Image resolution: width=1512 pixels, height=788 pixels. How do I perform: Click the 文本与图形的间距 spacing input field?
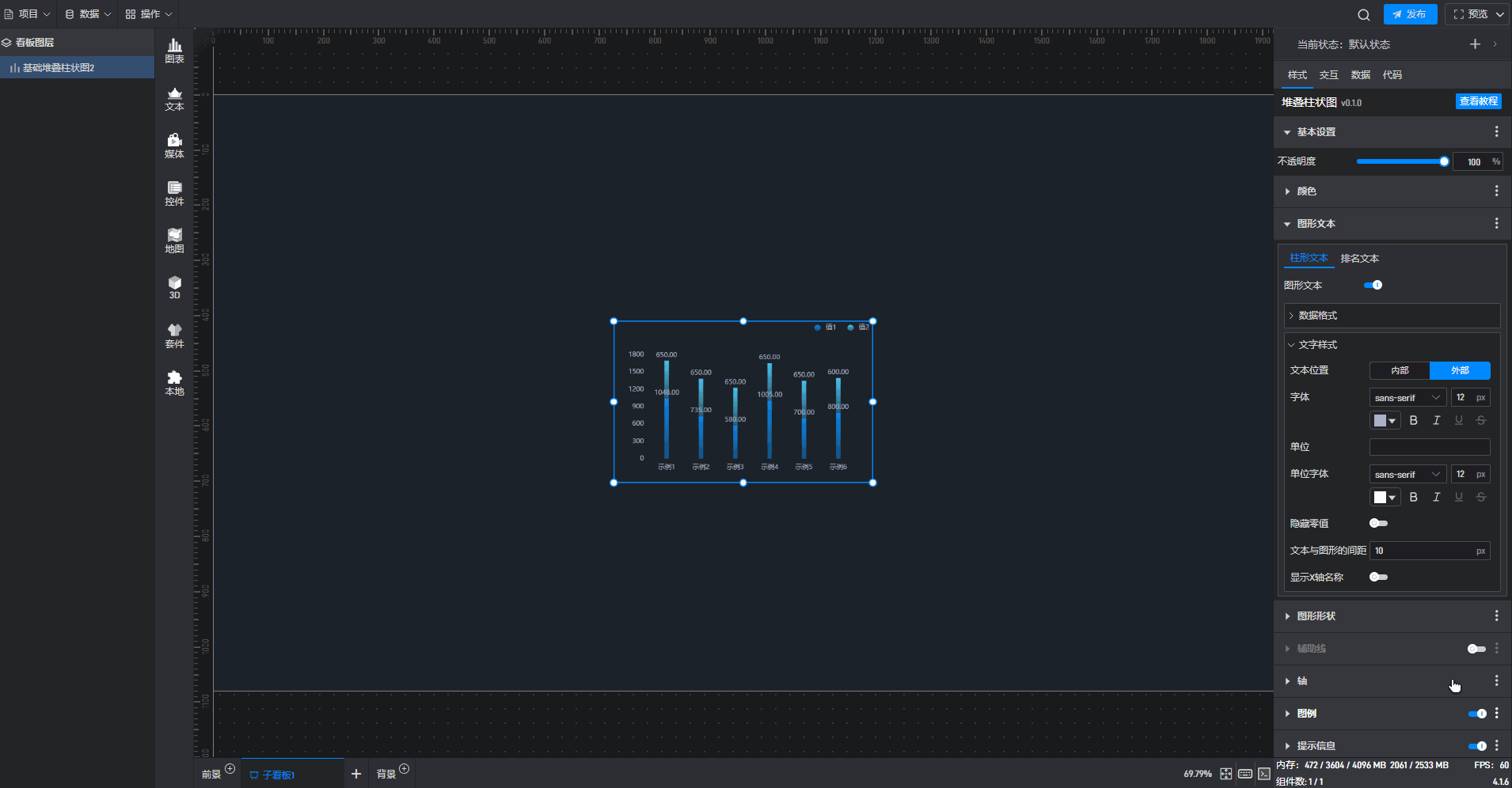point(1430,551)
